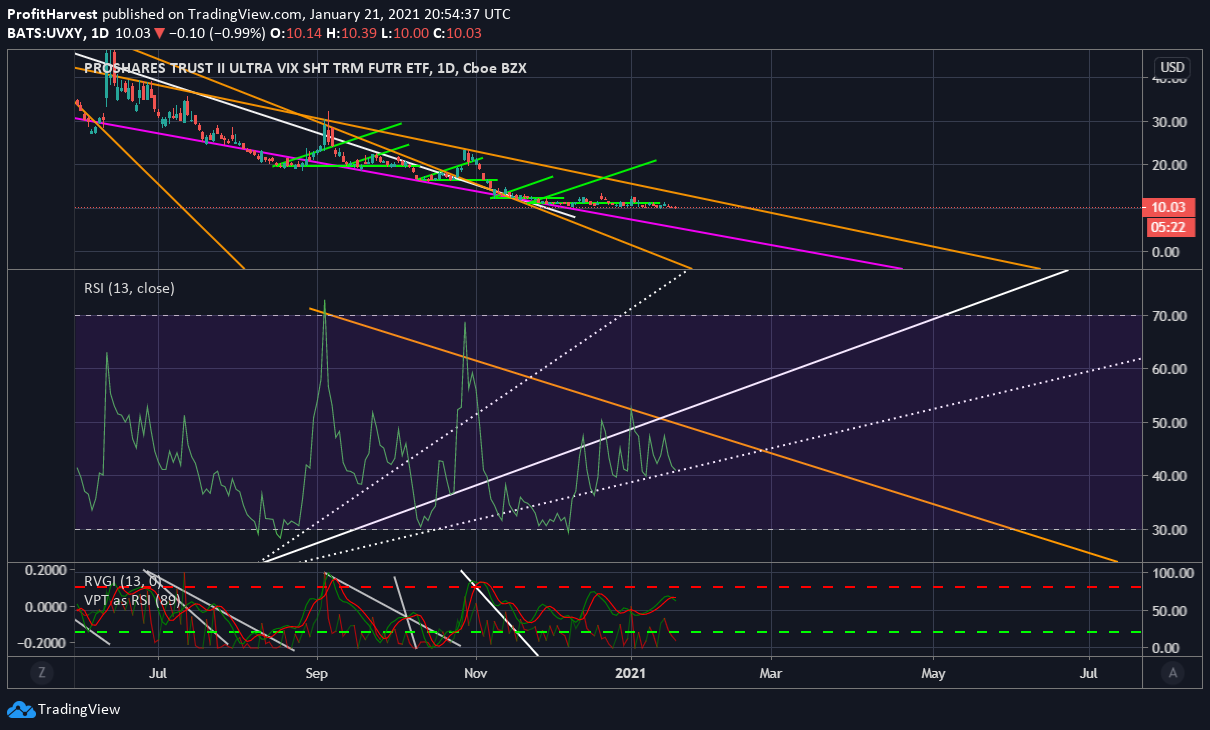
Task: Click the Nov label on the time axis
Action: click(476, 674)
